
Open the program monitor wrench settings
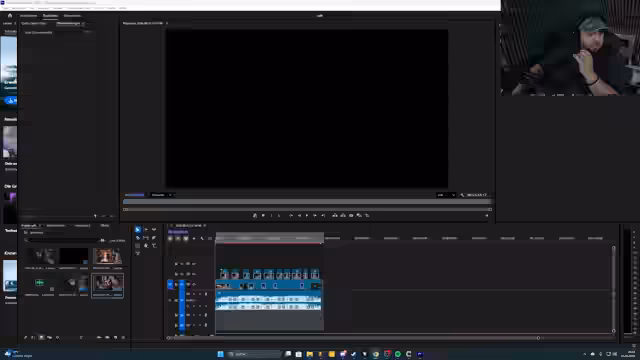click(x=462, y=195)
